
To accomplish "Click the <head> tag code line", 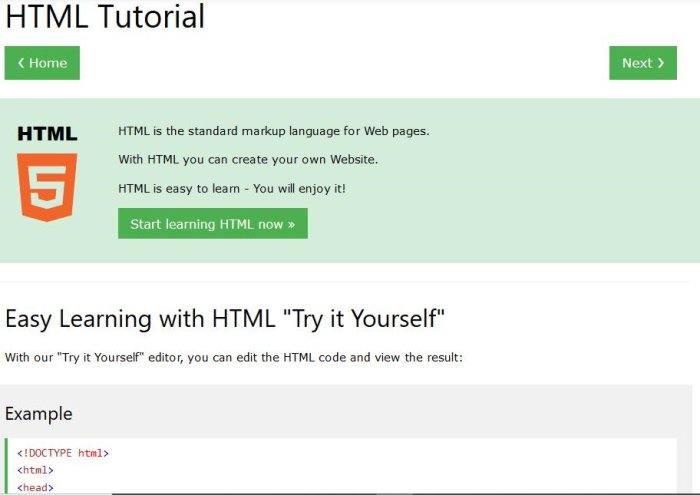I will click(x=35, y=487).
